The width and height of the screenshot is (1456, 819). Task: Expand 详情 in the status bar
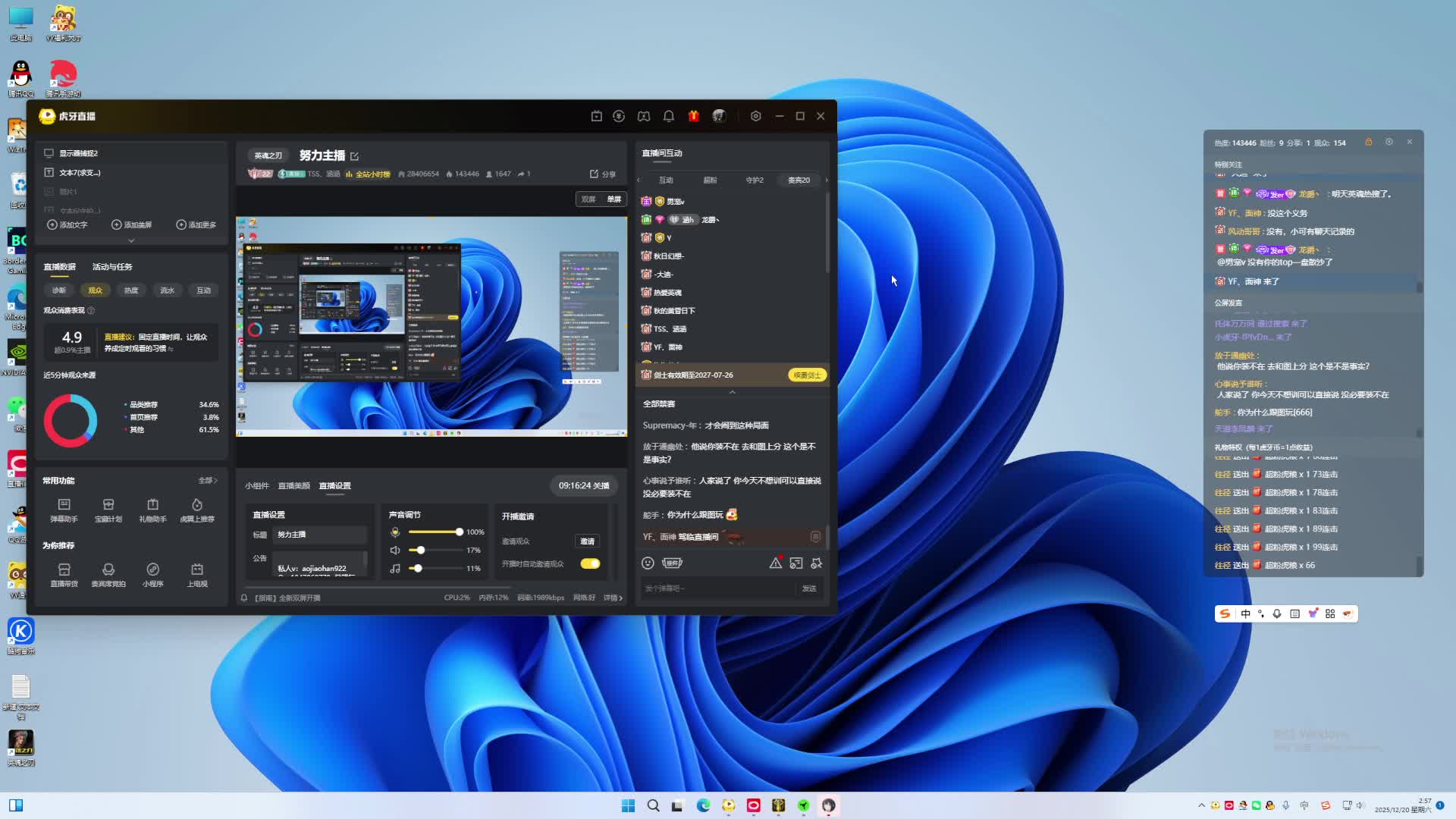[x=613, y=598]
